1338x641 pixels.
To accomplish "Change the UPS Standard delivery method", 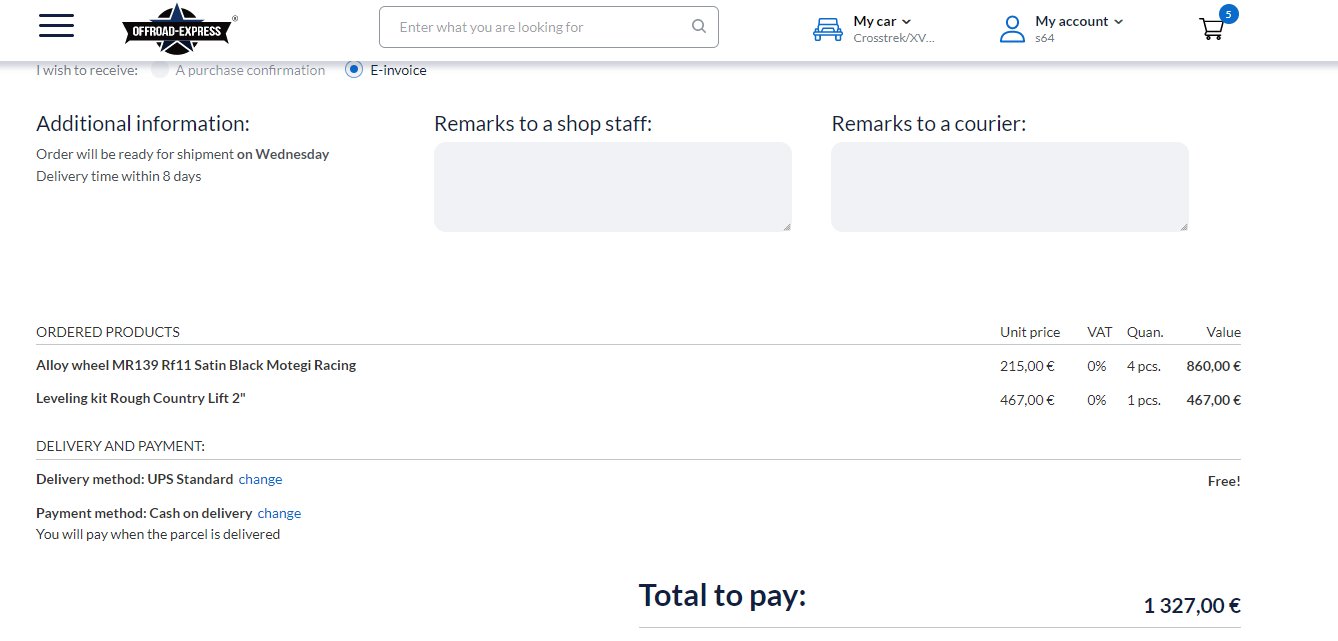I will pyautogui.click(x=260, y=479).
